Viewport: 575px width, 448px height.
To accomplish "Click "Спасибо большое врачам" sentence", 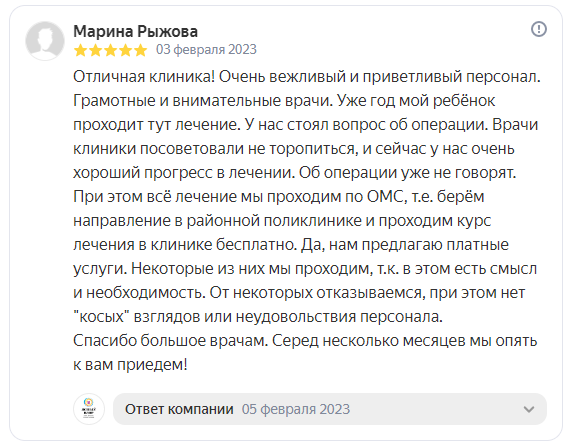I will (171, 341).
